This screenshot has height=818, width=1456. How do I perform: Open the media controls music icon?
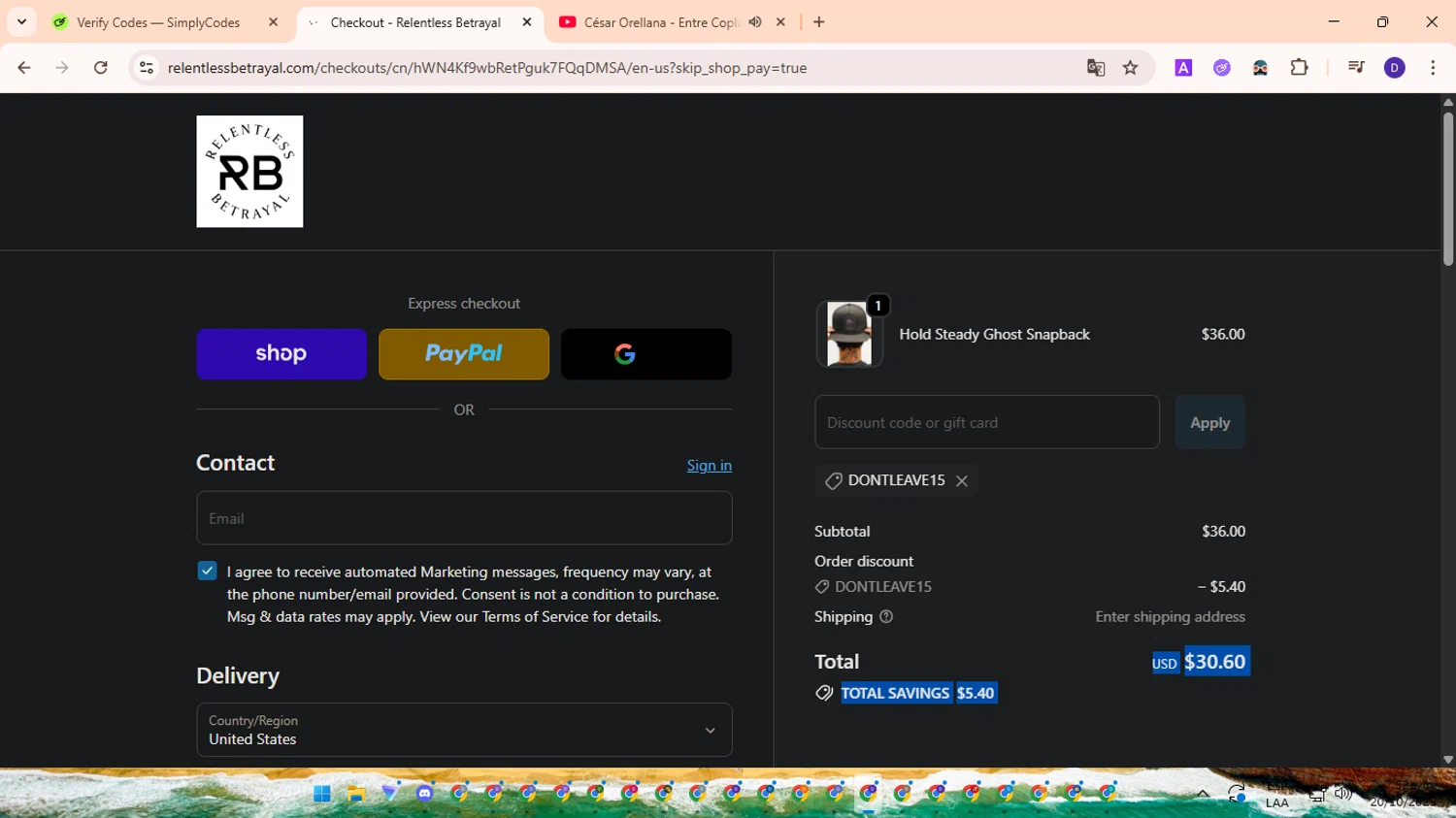(1356, 68)
